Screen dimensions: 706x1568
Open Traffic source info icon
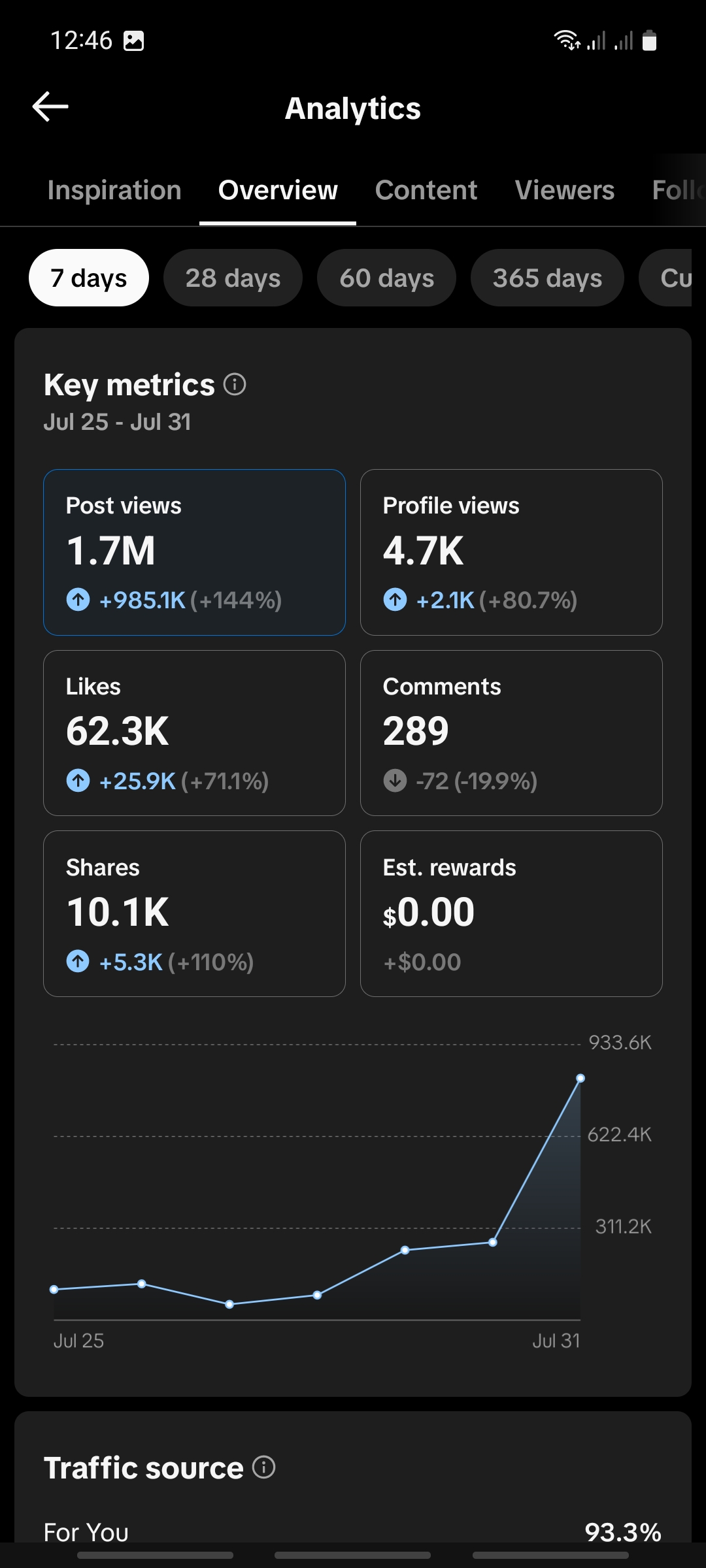tap(264, 1467)
